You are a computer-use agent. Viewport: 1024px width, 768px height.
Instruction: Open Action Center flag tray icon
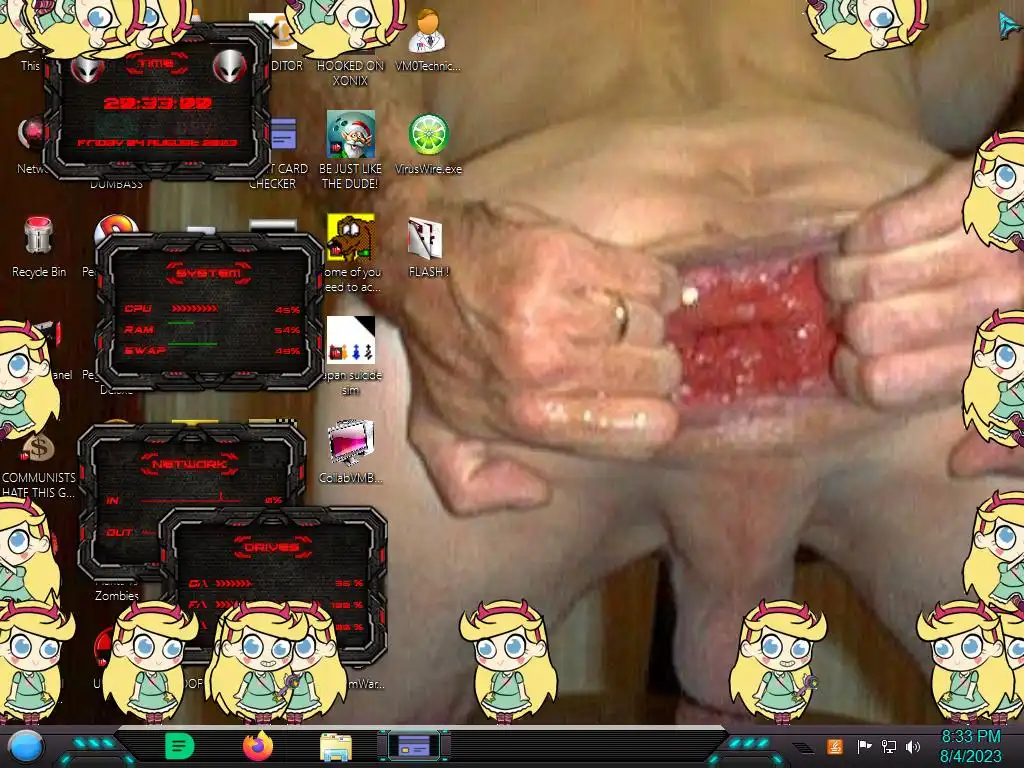pyautogui.click(x=864, y=746)
